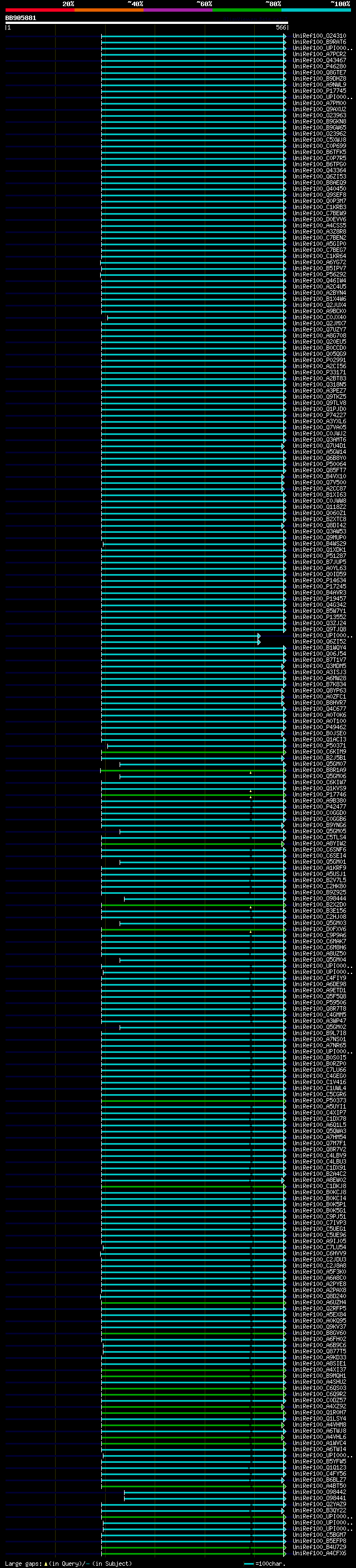Select the label UniRef100_B5W7Y1
This screenshot has width=356, height=1568.
click(x=319, y=611)
